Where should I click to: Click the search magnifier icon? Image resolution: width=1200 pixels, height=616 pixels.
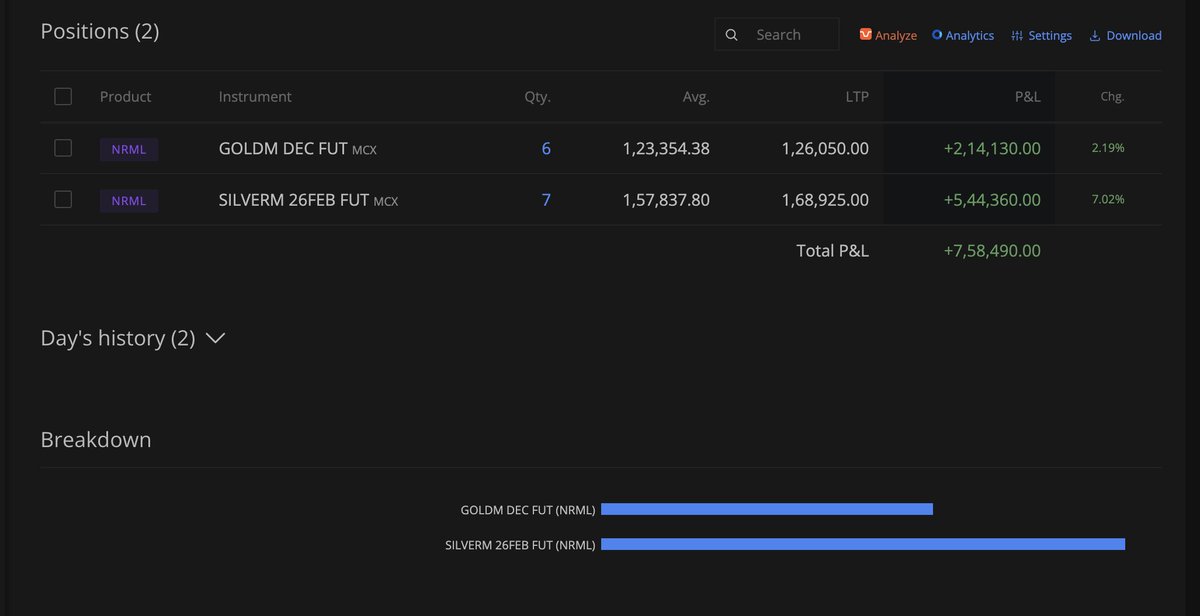pyautogui.click(x=732, y=35)
